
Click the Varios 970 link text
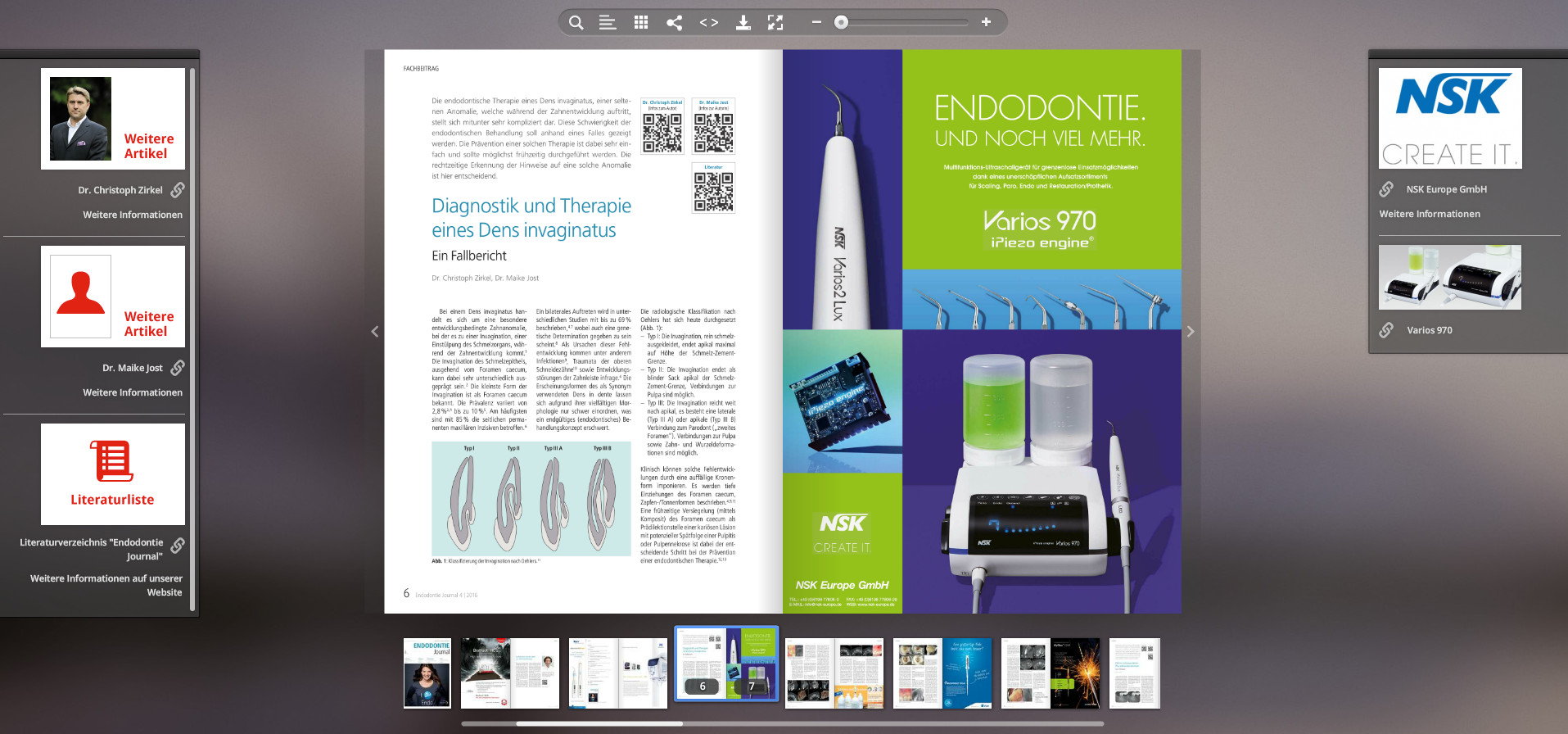tap(1430, 330)
